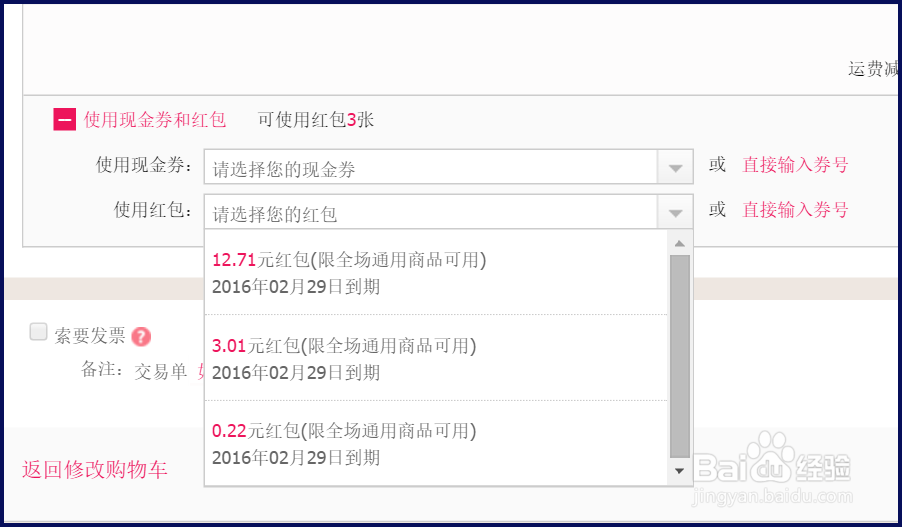The image size is (902, 527).
Task: Open the 使用现金券 dropdown arrow
Action: 675,168
